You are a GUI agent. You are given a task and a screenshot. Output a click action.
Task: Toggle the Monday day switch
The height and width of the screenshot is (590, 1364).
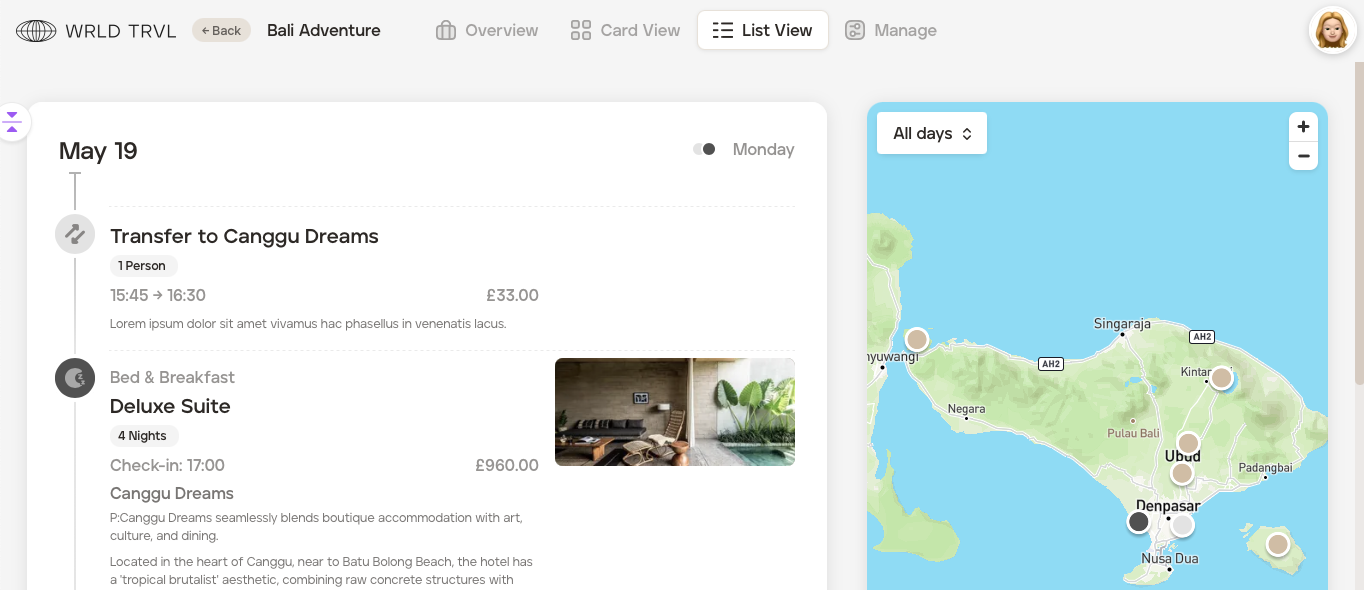704,149
